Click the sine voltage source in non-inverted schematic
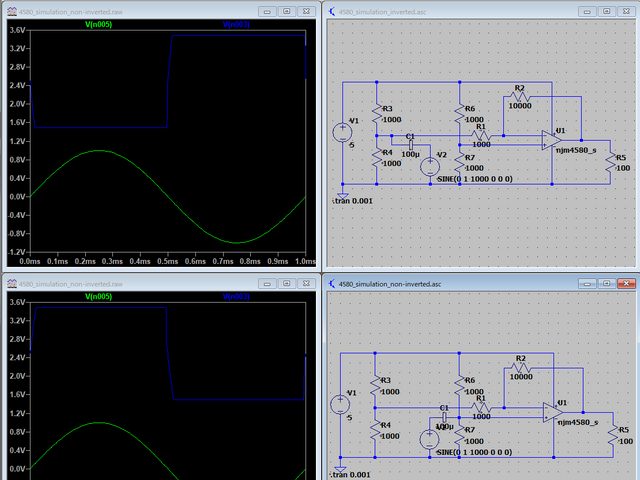The width and height of the screenshot is (640, 480). tap(429, 440)
